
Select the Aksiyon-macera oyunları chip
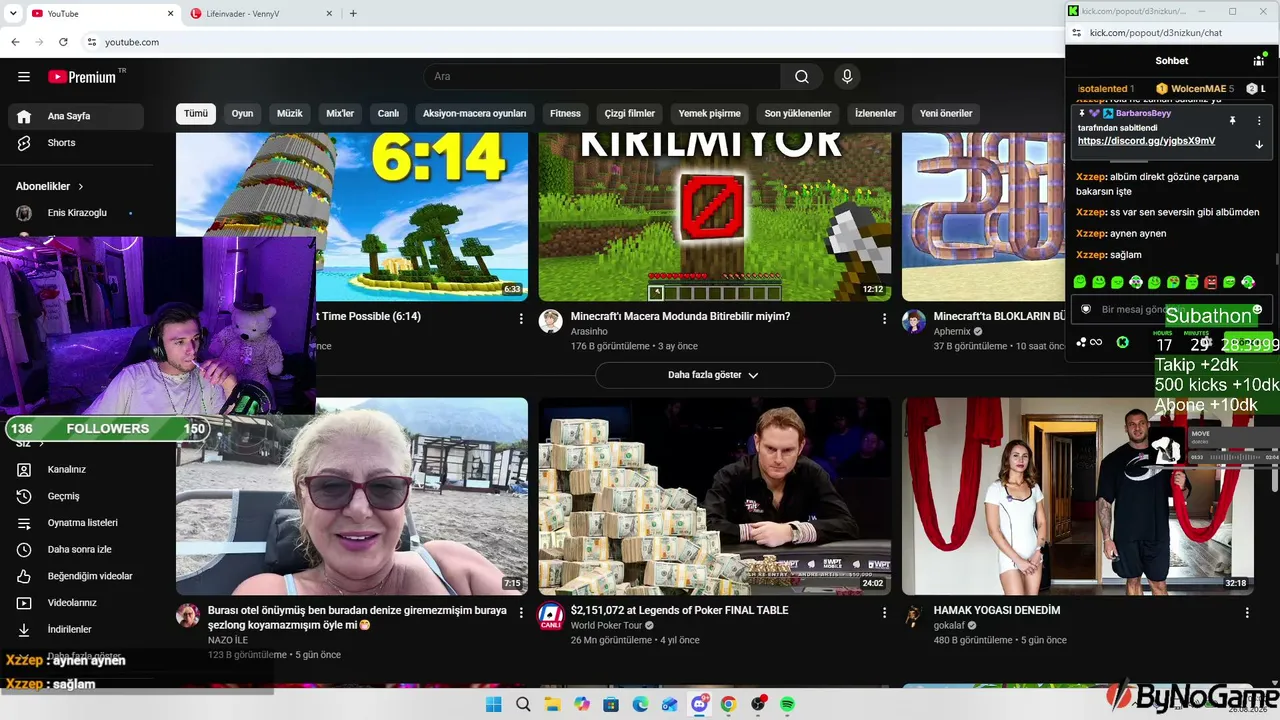pyautogui.click(x=474, y=114)
